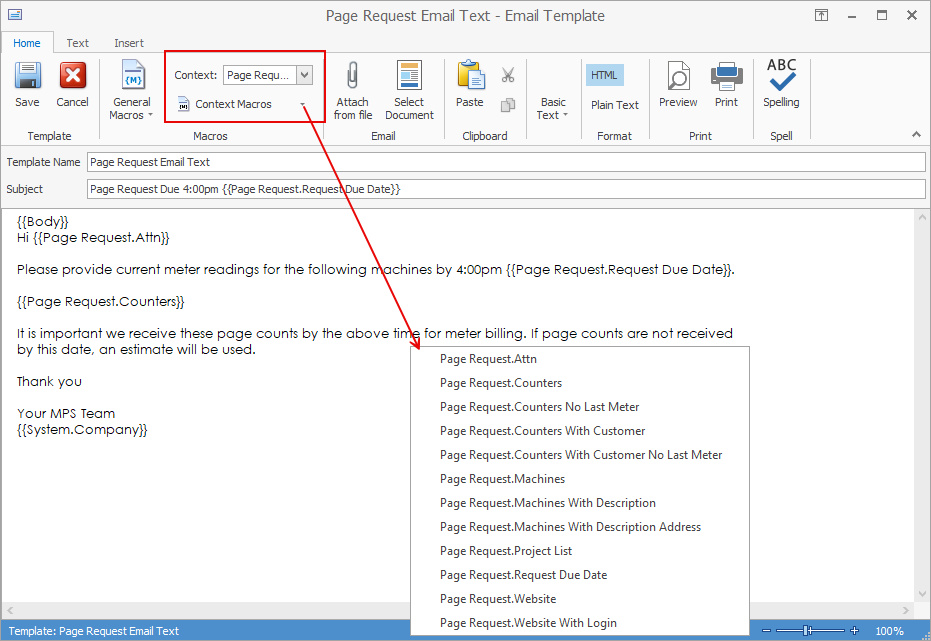This screenshot has height=641, width=931.
Task: Click the editor scroll up arrow
Action: coord(922,217)
